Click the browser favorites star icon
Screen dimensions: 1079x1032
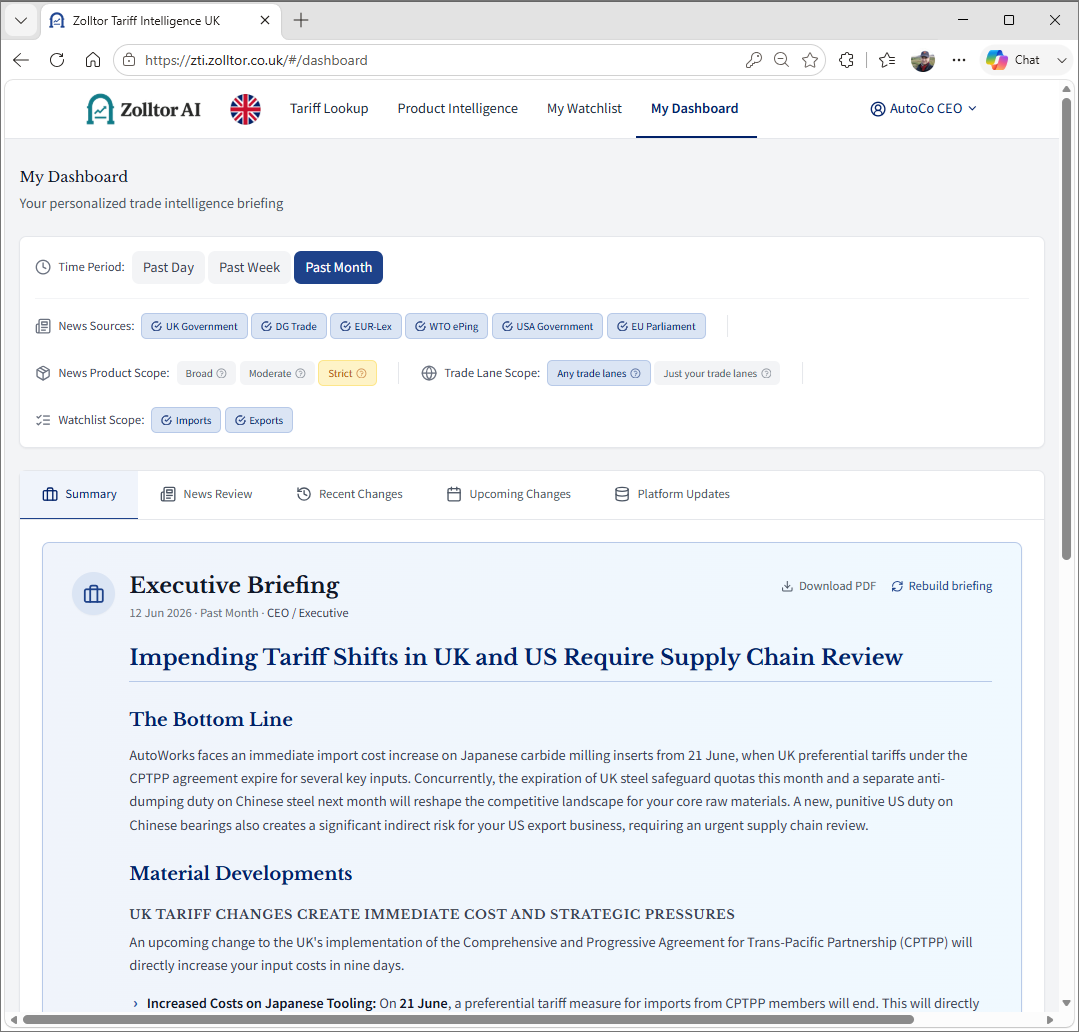tap(810, 61)
